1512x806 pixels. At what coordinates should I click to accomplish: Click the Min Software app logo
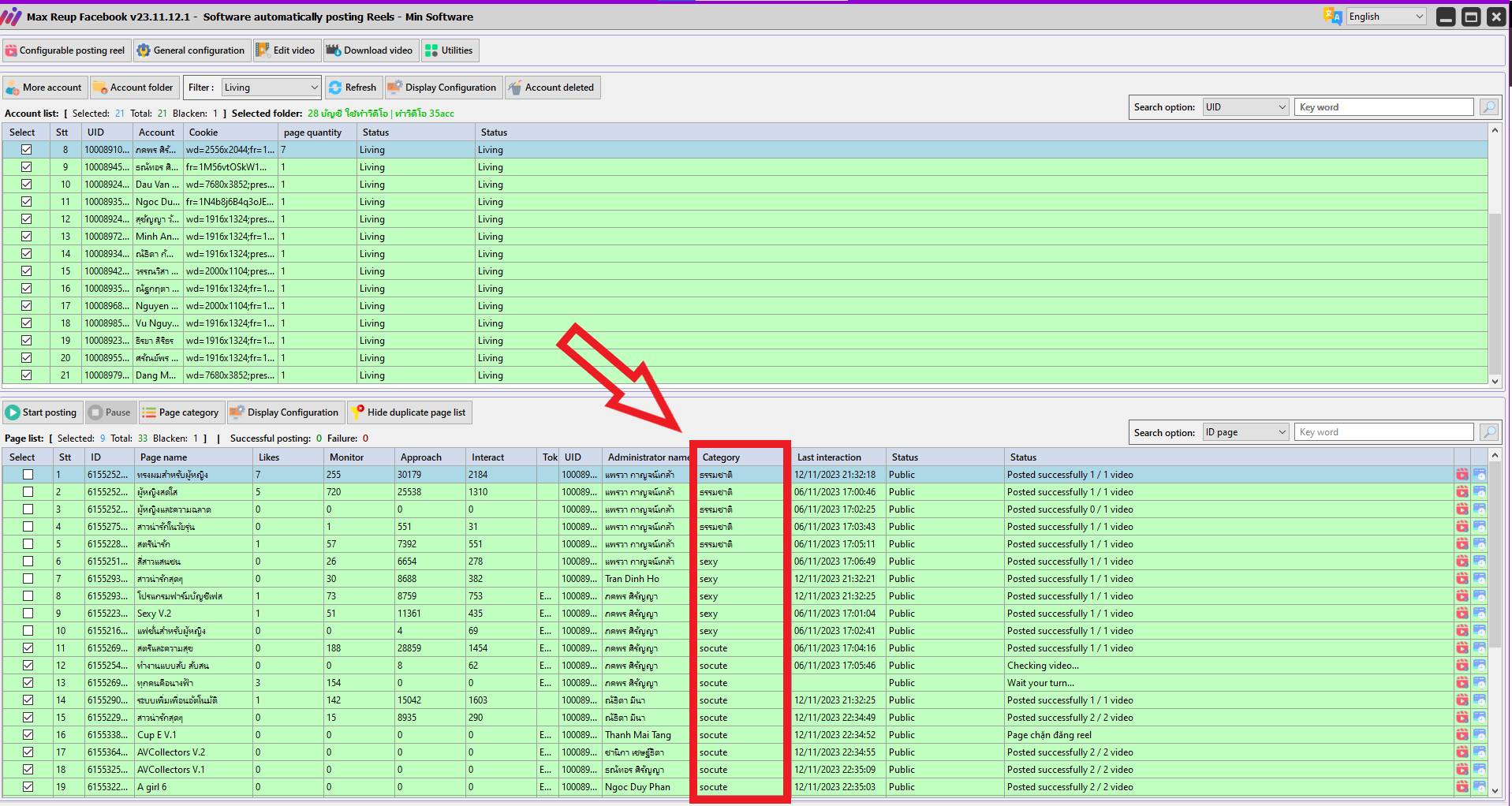tap(12, 17)
